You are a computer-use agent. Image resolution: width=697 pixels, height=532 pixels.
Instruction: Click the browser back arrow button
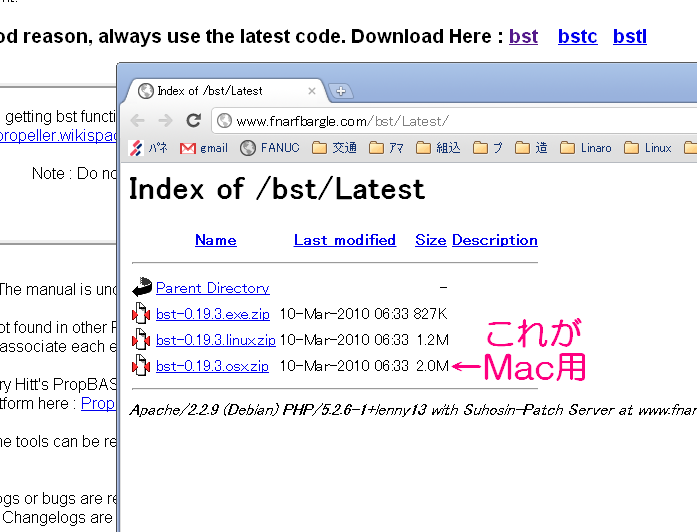[138, 120]
